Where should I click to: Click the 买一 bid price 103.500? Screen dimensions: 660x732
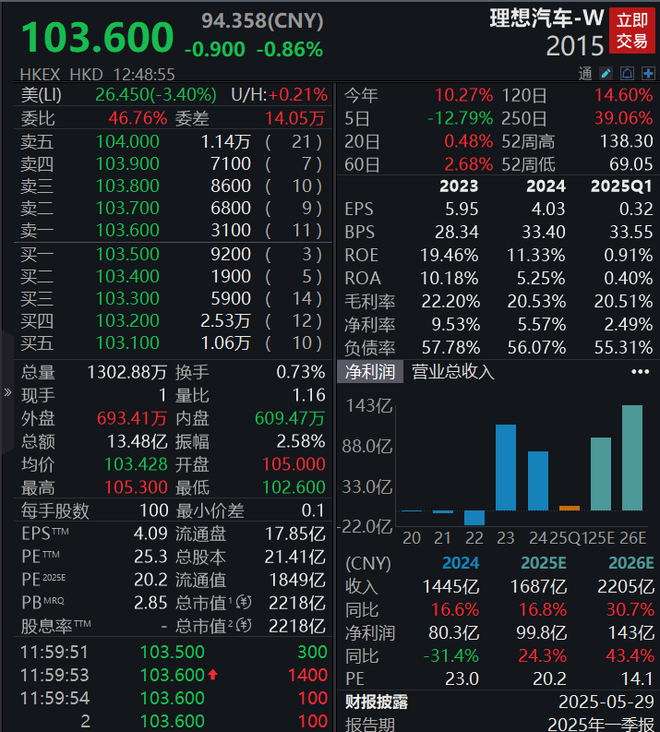[127, 254]
